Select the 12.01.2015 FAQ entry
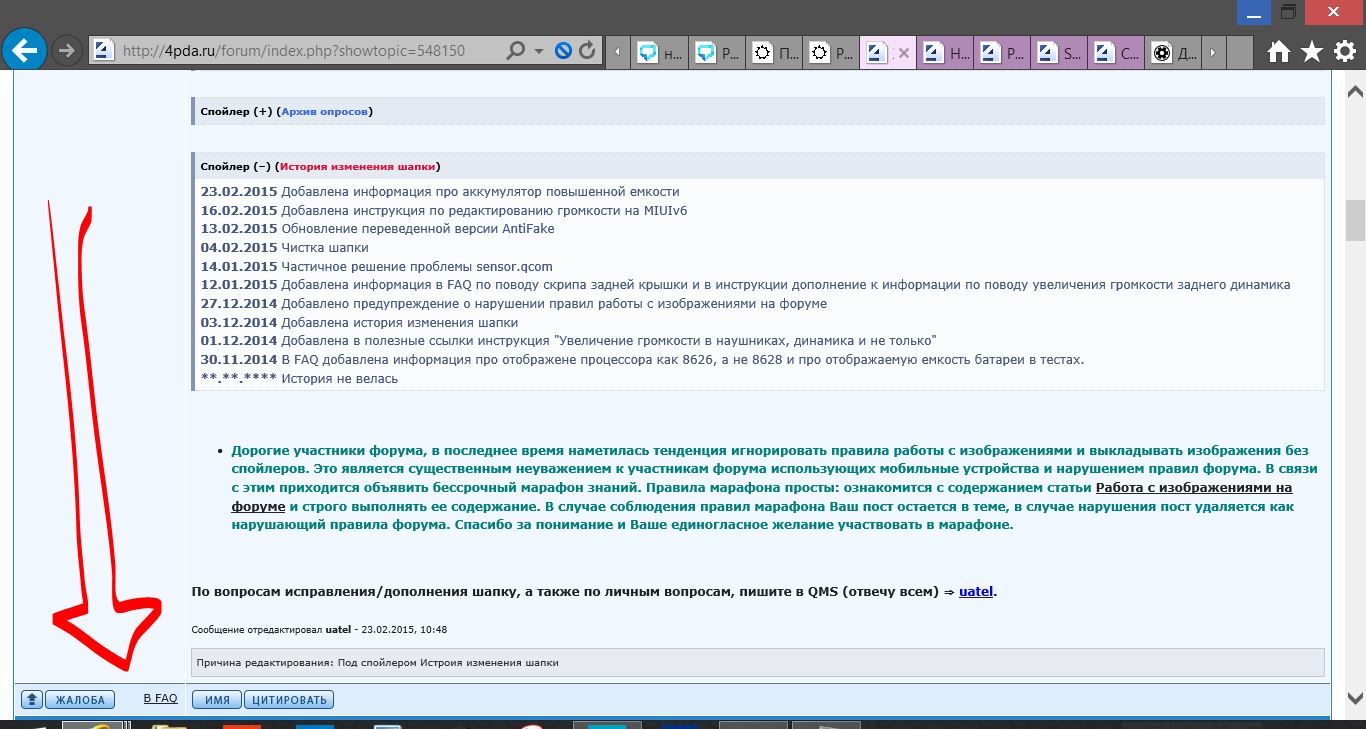This screenshot has height=729, width=1366. [745, 285]
